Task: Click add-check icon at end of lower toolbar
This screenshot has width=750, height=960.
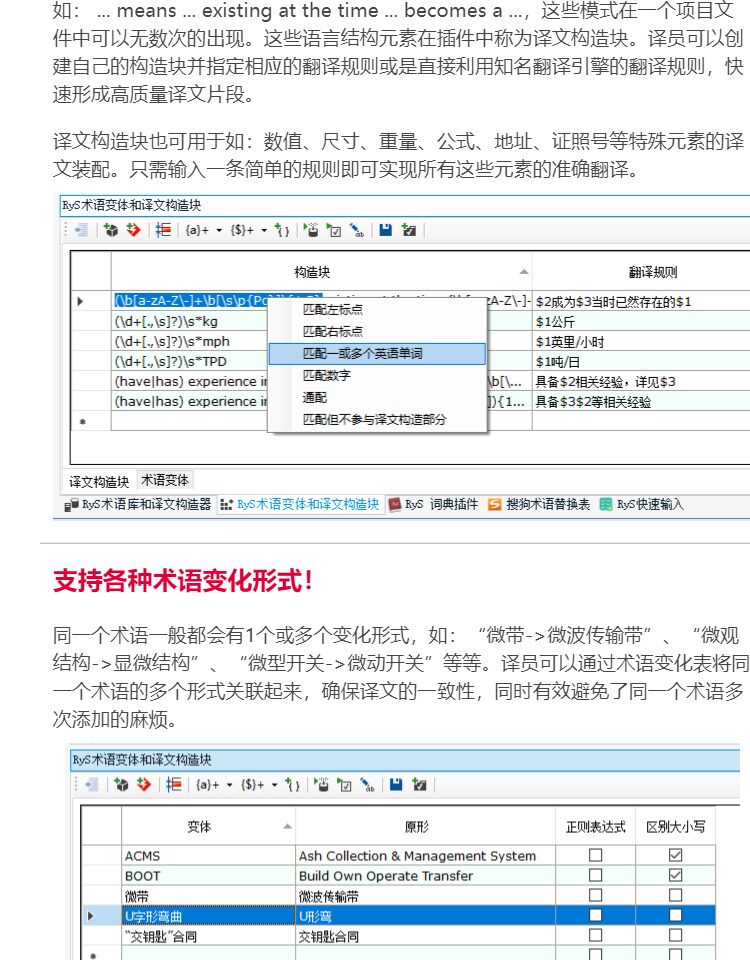Action: pyautogui.click(x=419, y=785)
